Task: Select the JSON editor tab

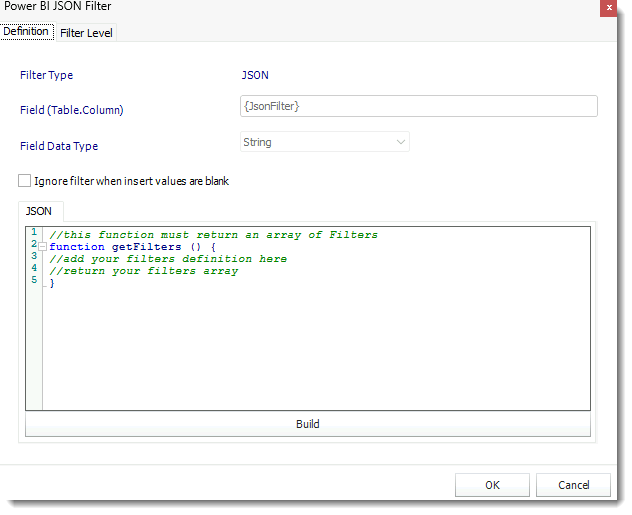Action: click(x=39, y=211)
